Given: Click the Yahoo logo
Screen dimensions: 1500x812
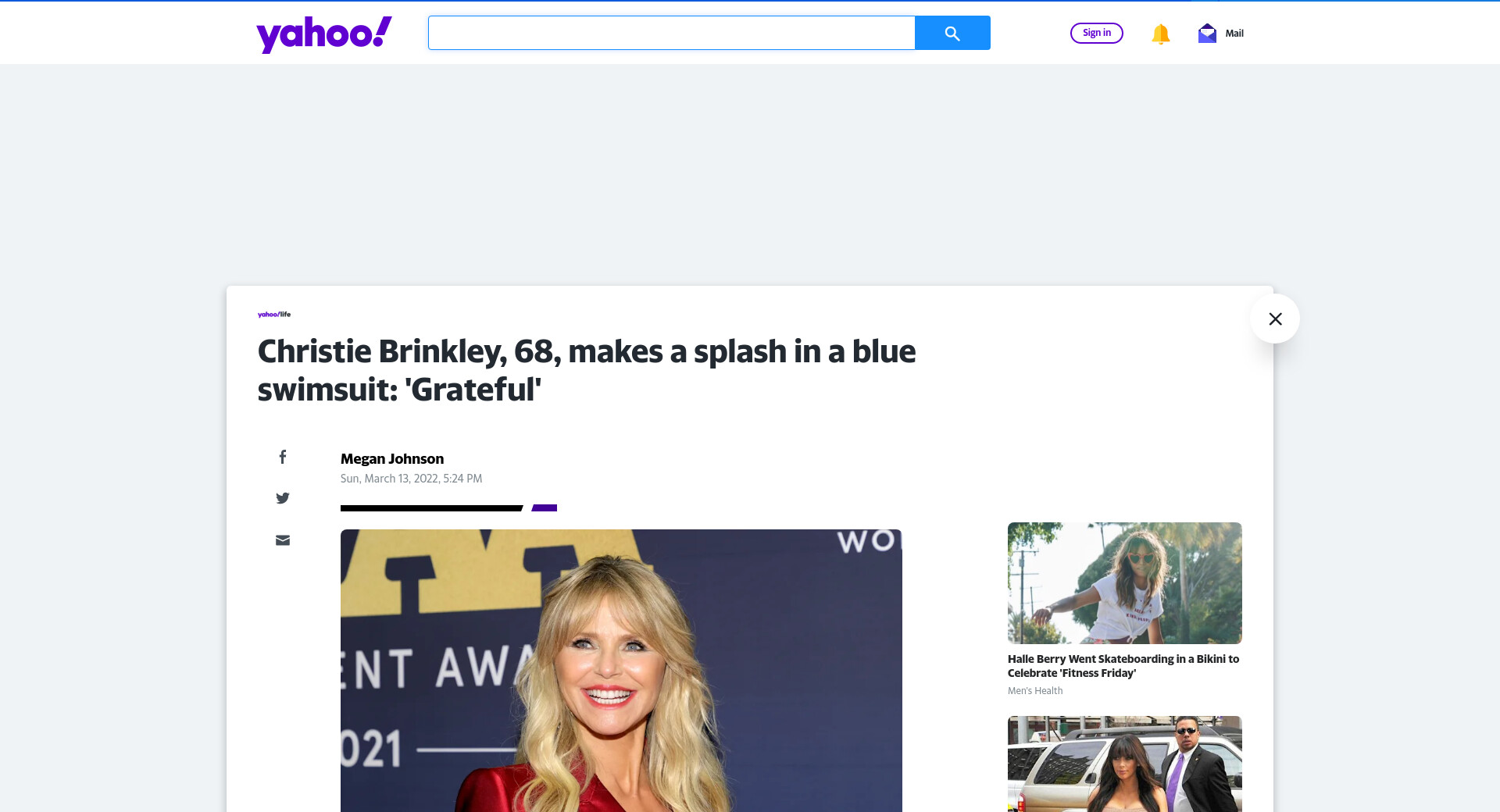Looking at the screenshot, I should point(324,34).
